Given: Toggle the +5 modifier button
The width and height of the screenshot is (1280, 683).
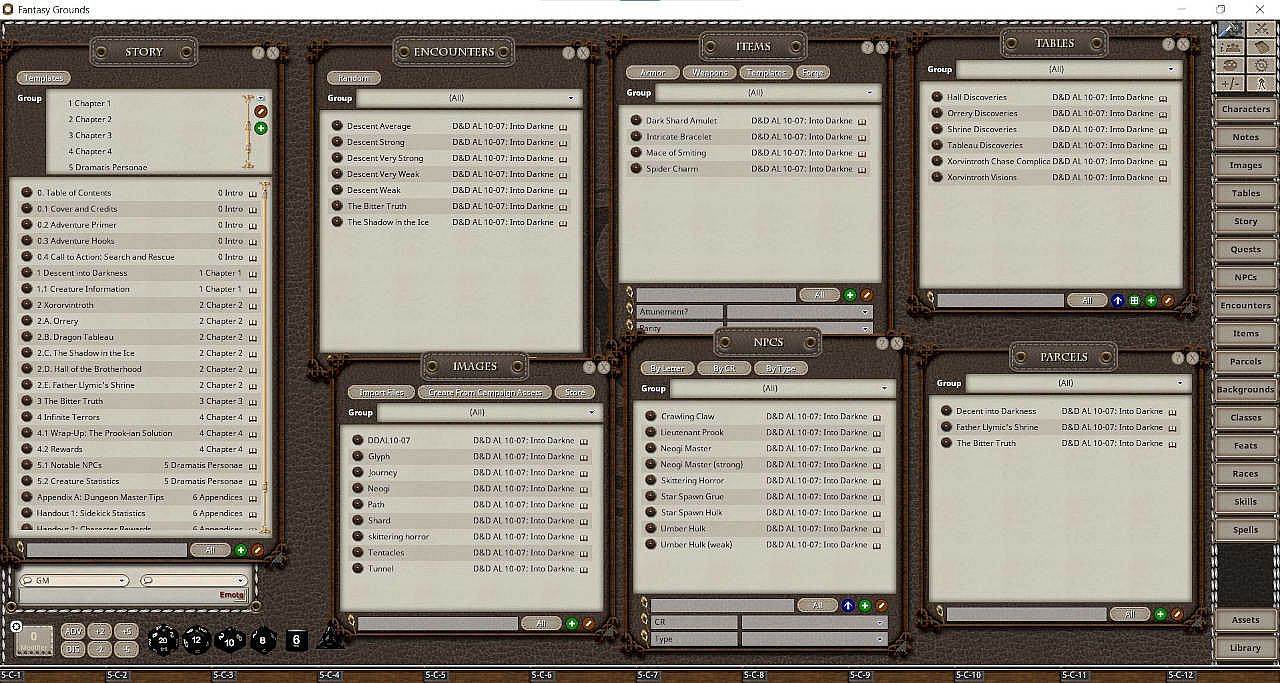Looking at the screenshot, I should pyautogui.click(x=125, y=631).
